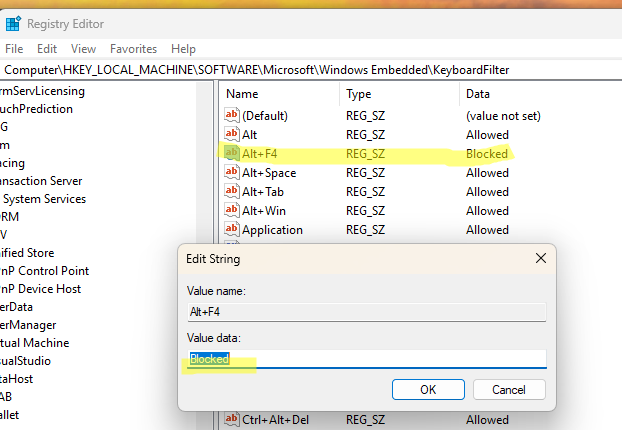The width and height of the screenshot is (622, 430).
Task: Select the Transaction Server tree key
Action: pyautogui.click(x=41, y=181)
